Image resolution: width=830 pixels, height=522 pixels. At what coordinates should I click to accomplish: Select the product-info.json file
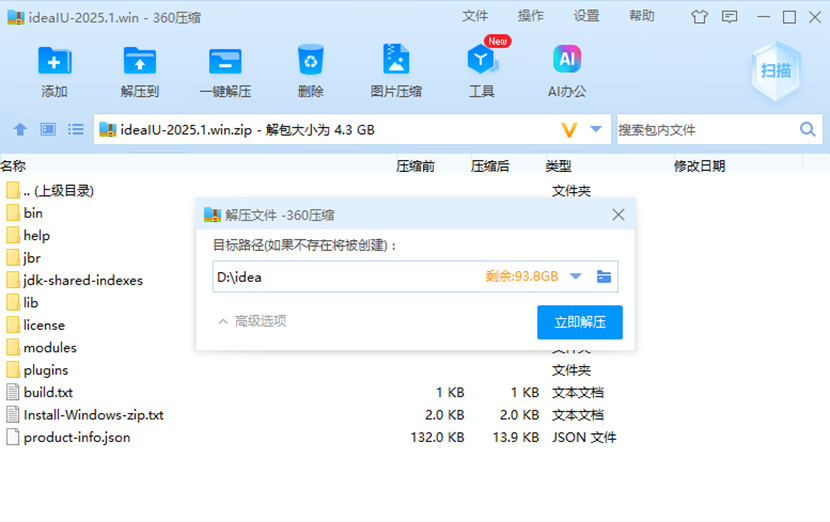point(68,437)
